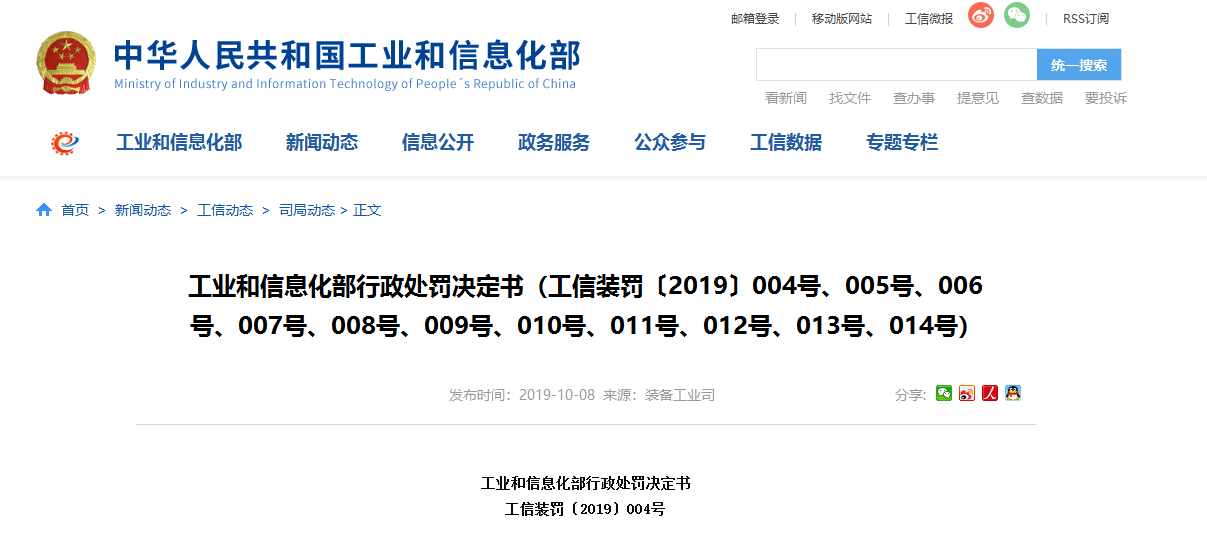The height and width of the screenshot is (540, 1207).
Task: Select 要投诉 search shortcut
Action: tap(1106, 98)
